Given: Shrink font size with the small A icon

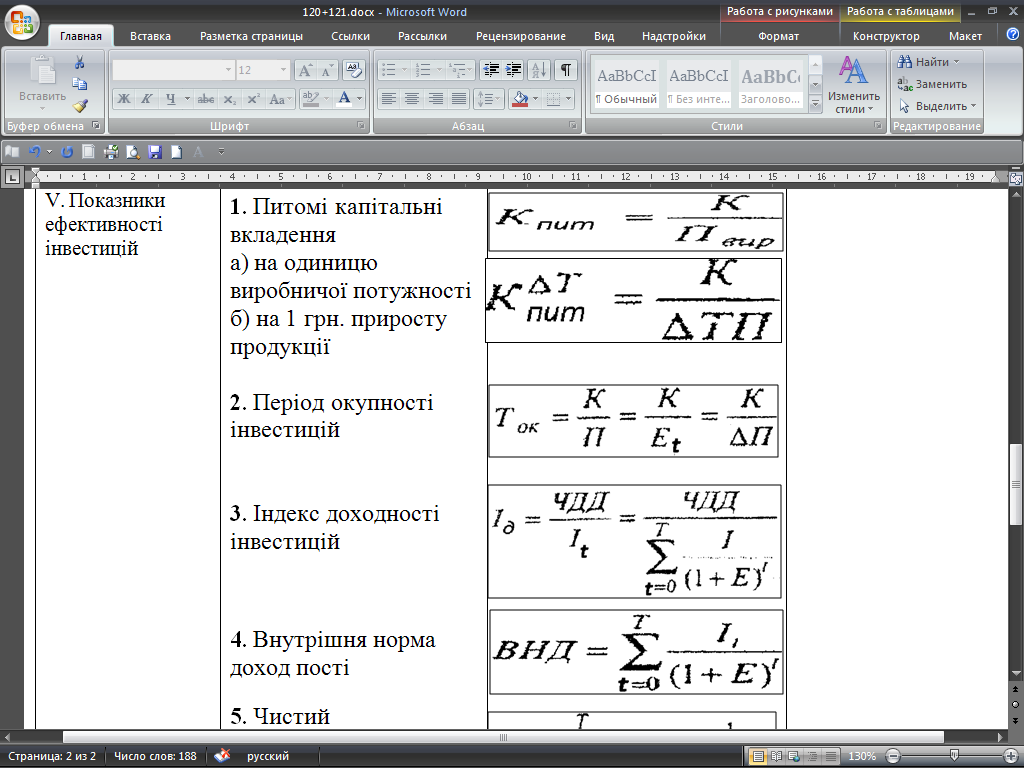Looking at the screenshot, I should pos(327,70).
